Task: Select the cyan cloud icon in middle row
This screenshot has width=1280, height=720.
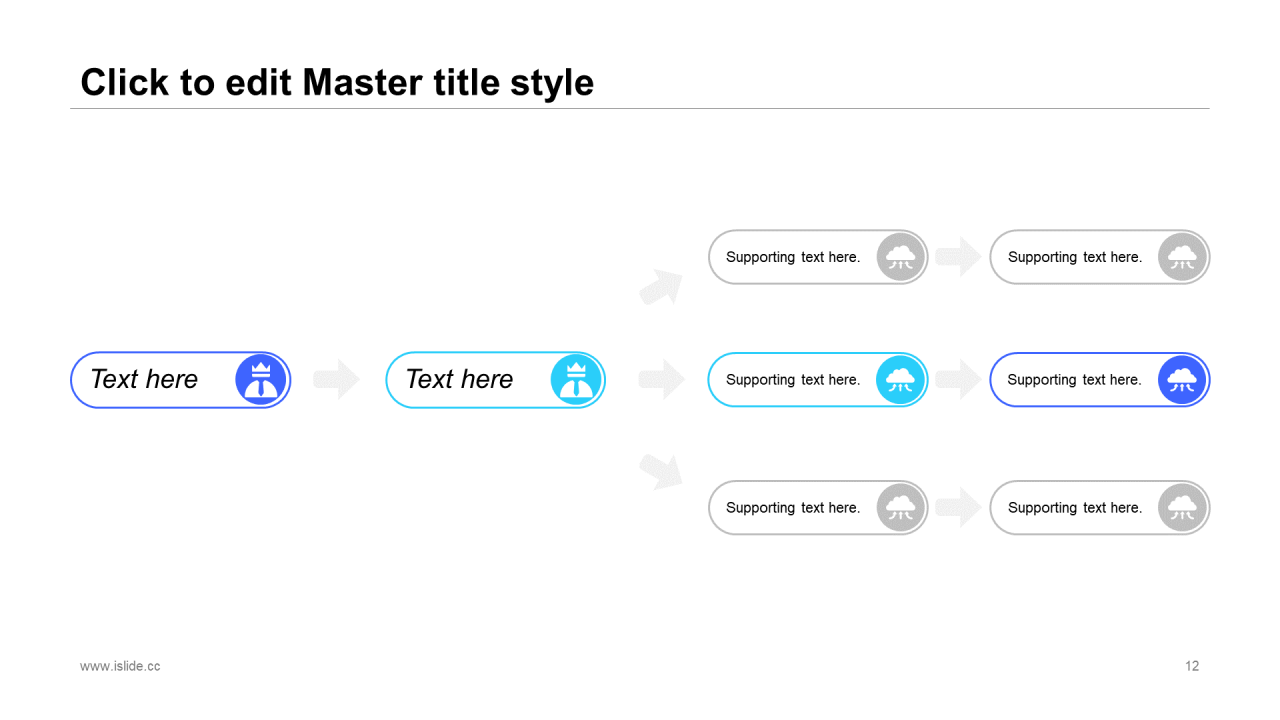Action: (x=901, y=380)
